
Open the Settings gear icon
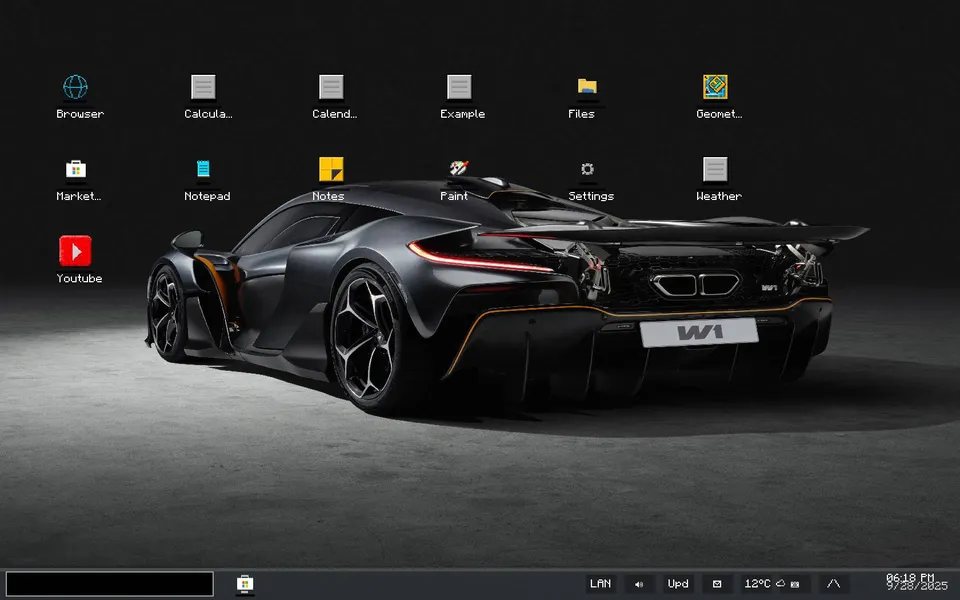coord(587,169)
